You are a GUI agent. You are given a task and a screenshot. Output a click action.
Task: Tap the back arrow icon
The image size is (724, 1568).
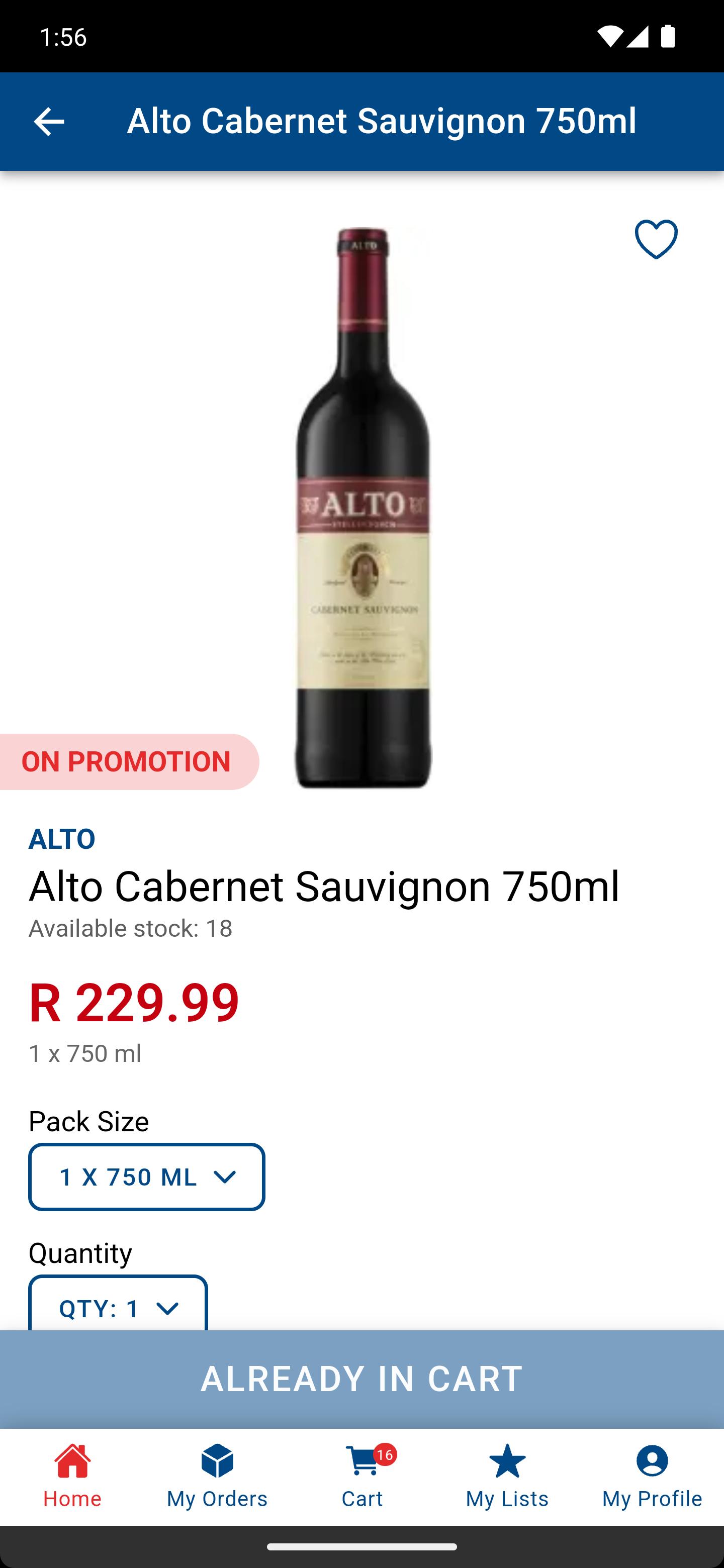(x=49, y=121)
